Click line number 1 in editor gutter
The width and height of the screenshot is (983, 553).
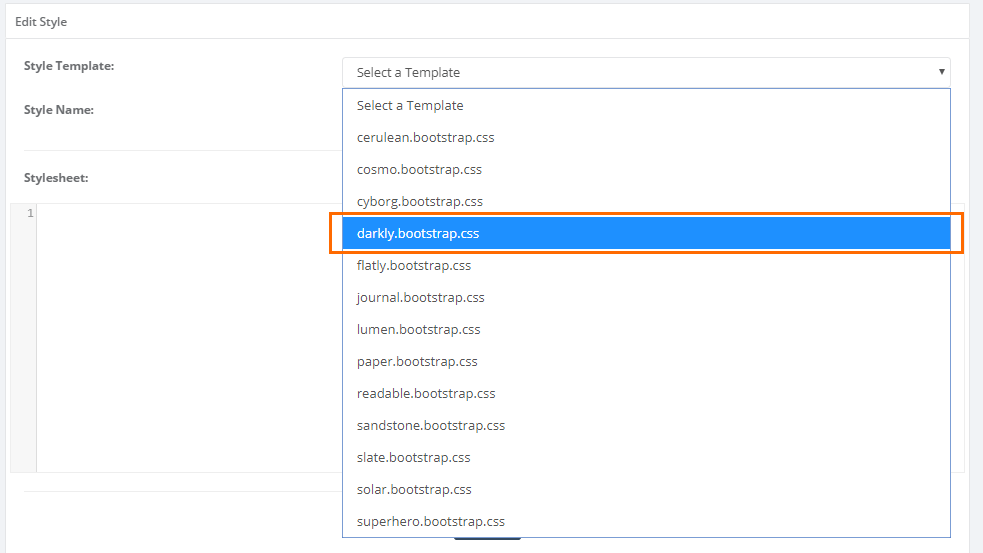(30, 214)
